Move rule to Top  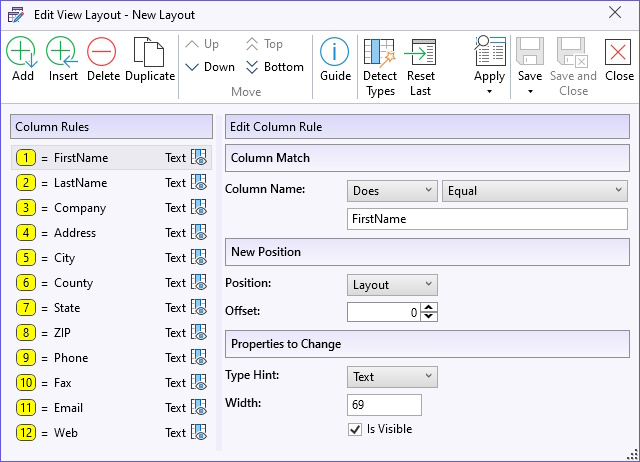click(264, 44)
